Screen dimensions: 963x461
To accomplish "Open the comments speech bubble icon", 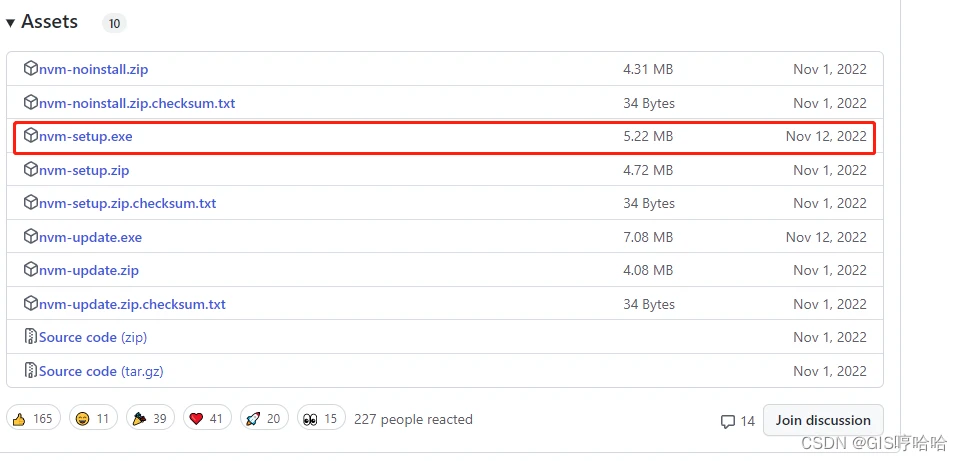I will pyautogui.click(x=728, y=421).
